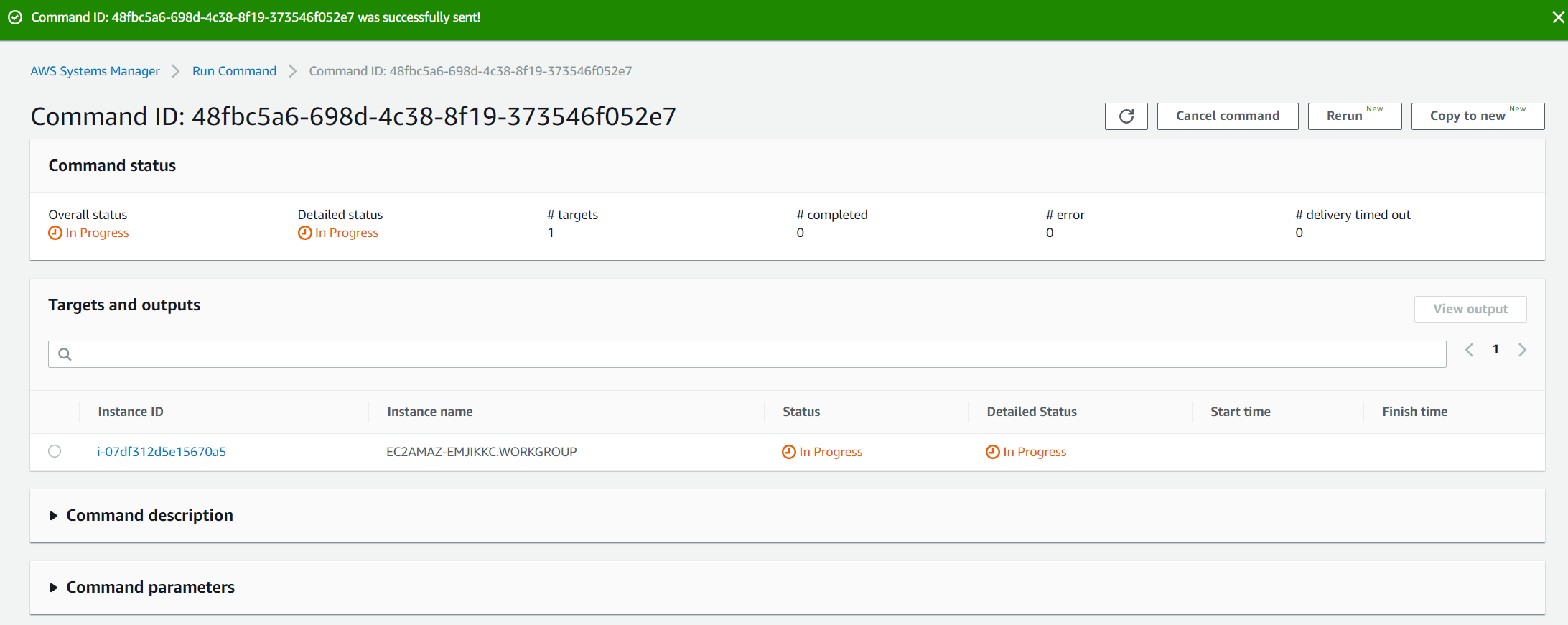Click the '# targets' label

coord(572,215)
